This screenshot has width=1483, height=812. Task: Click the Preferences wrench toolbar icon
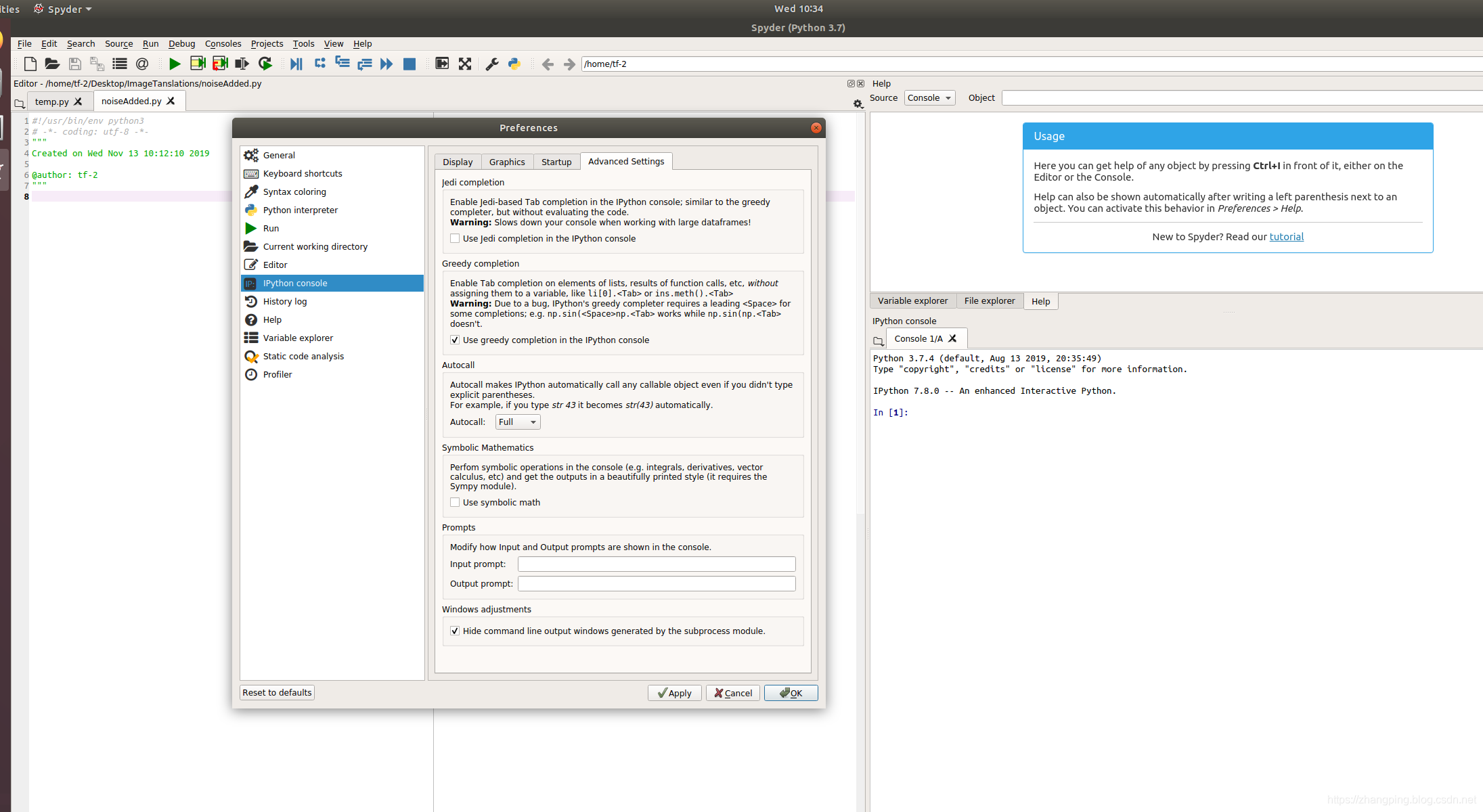coord(492,64)
